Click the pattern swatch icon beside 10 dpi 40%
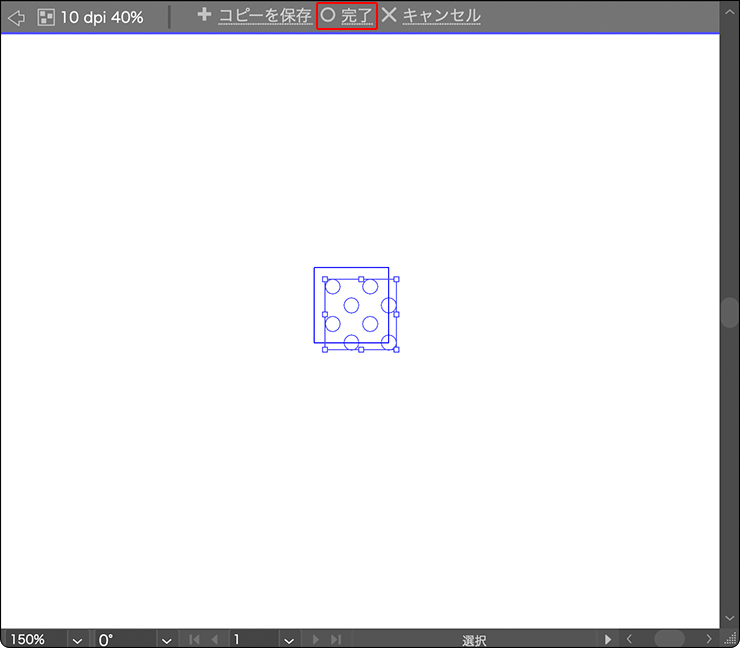 click(46, 17)
